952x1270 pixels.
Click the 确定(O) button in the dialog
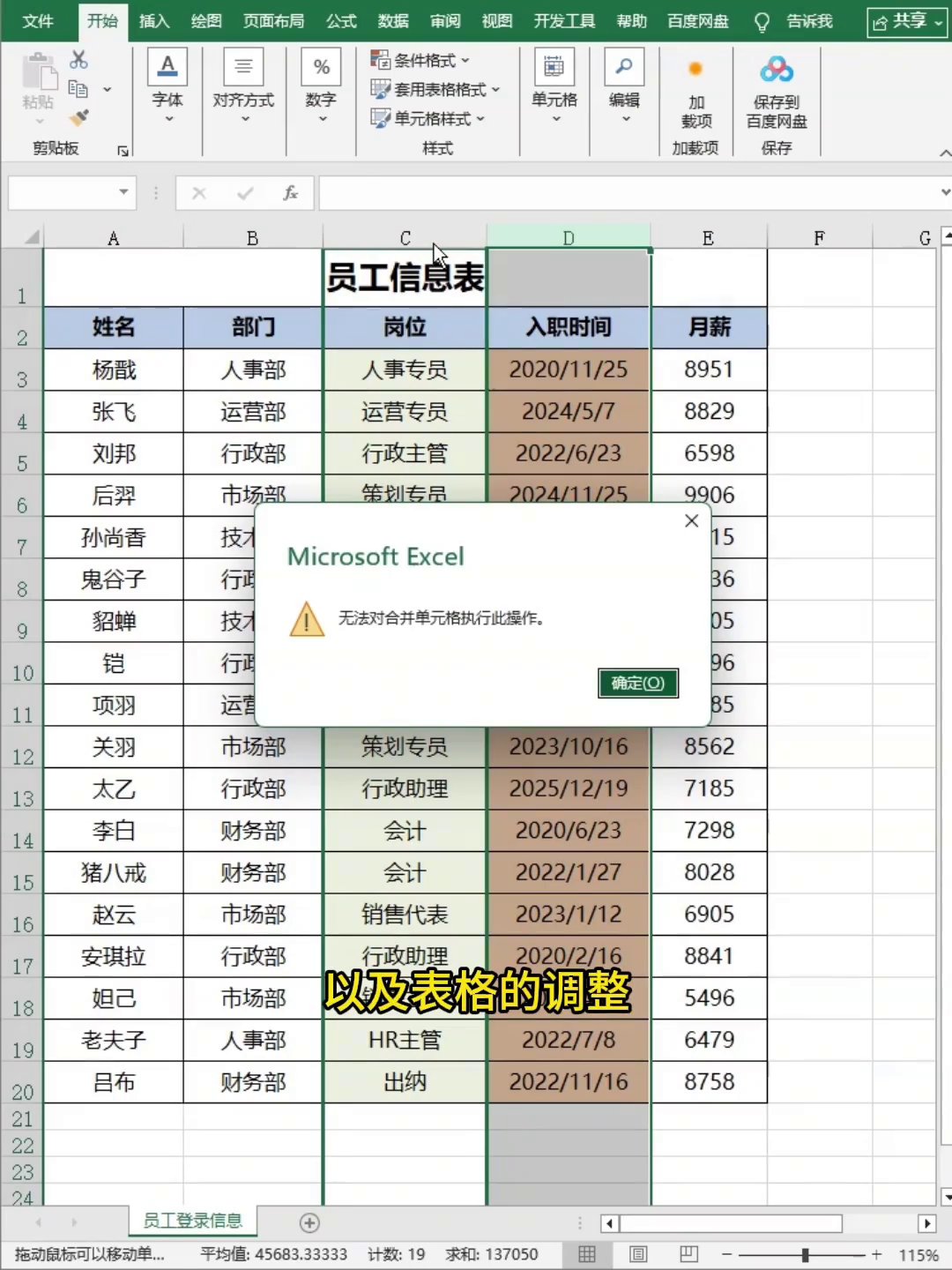point(638,683)
